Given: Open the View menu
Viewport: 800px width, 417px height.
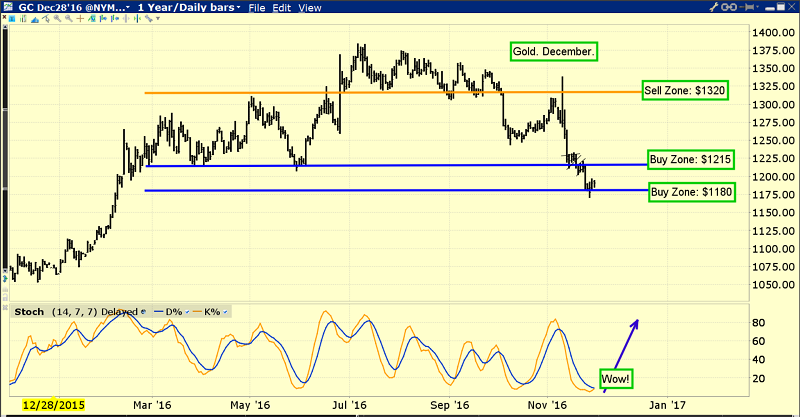Looking at the screenshot, I should pos(310,8).
